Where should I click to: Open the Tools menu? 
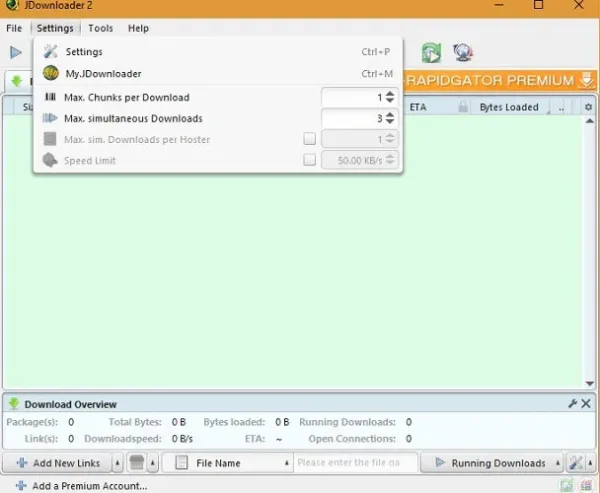(101, 28)
